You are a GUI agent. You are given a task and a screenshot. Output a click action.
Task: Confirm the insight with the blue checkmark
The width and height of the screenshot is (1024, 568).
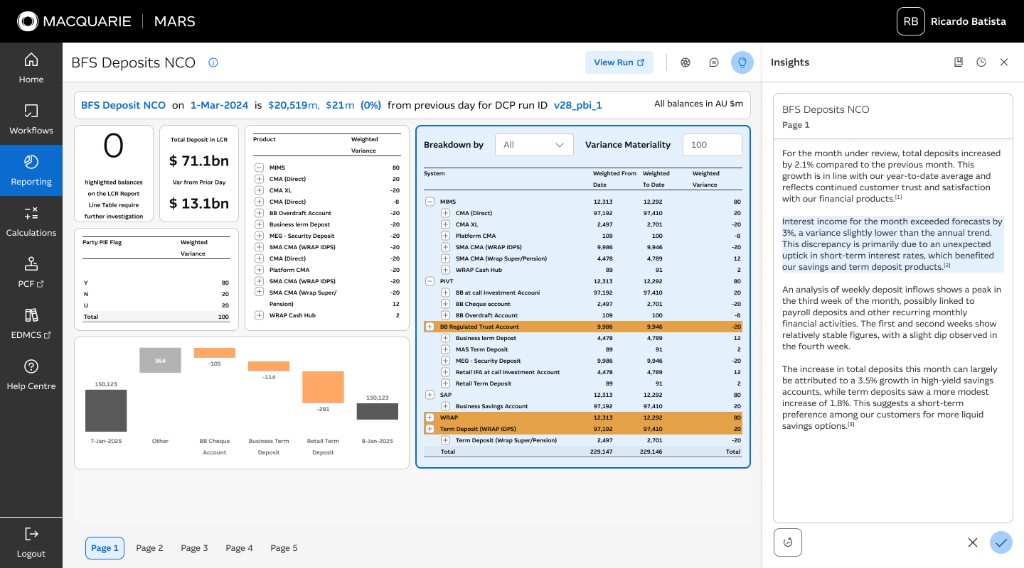(x=1000, y=543)
